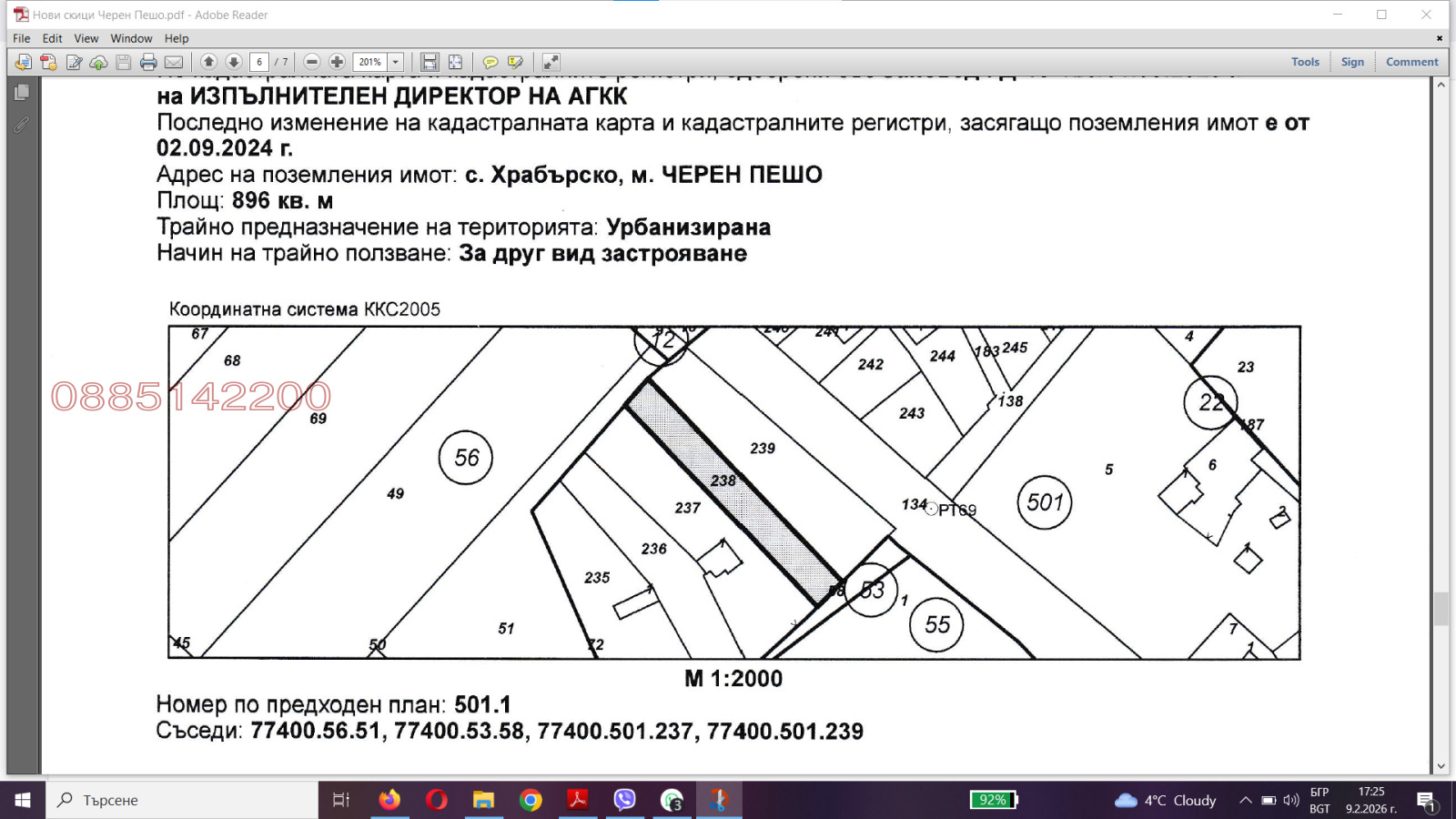1456x819 pixels.
Task: Click the page number input field
Action: point(259,62)
